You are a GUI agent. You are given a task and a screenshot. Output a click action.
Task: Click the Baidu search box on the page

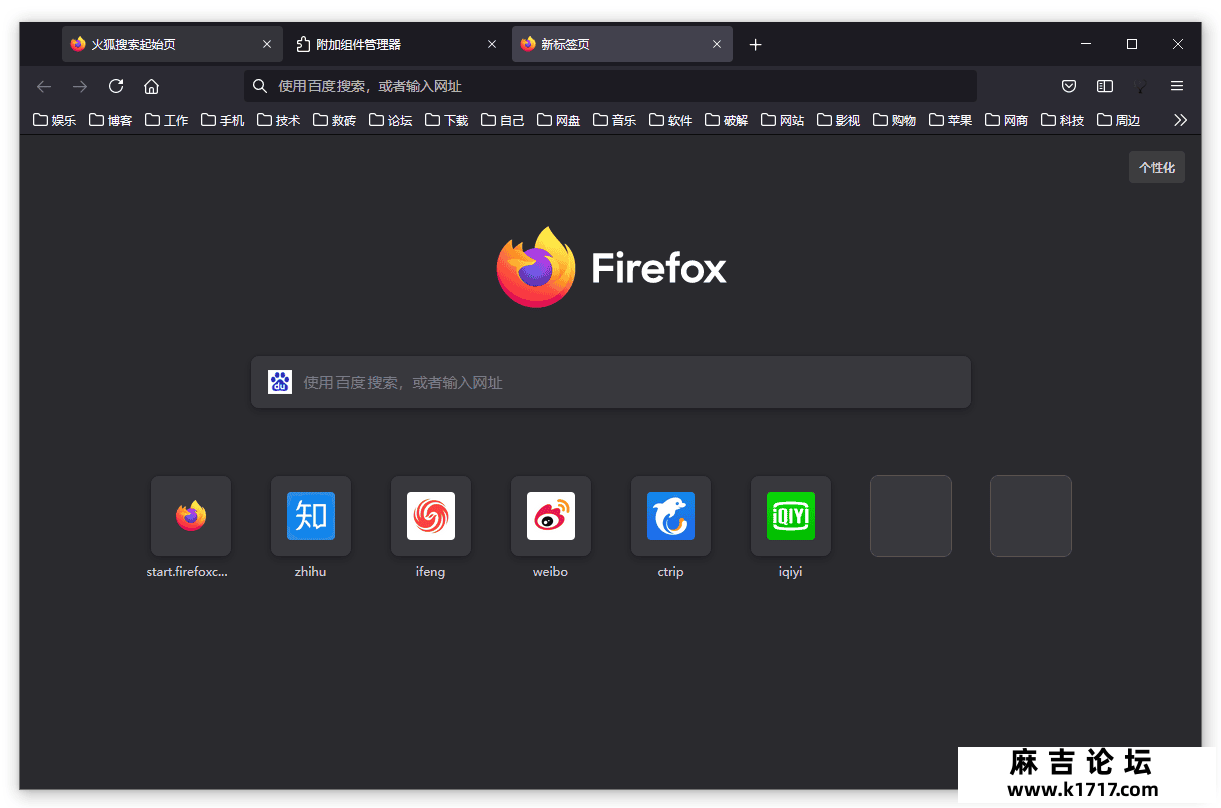click(x=611, y=382)
